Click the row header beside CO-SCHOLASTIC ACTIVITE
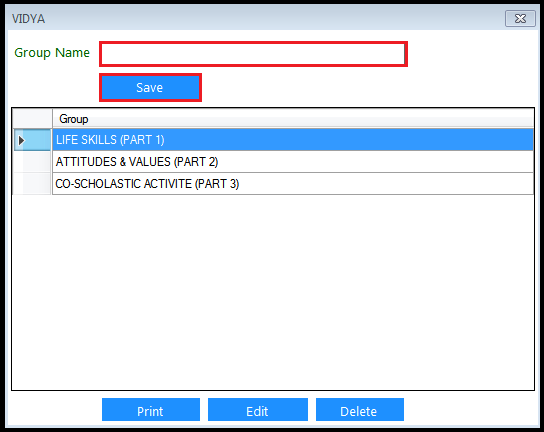Viewport: 544px width, 432px height. (32, 184)
